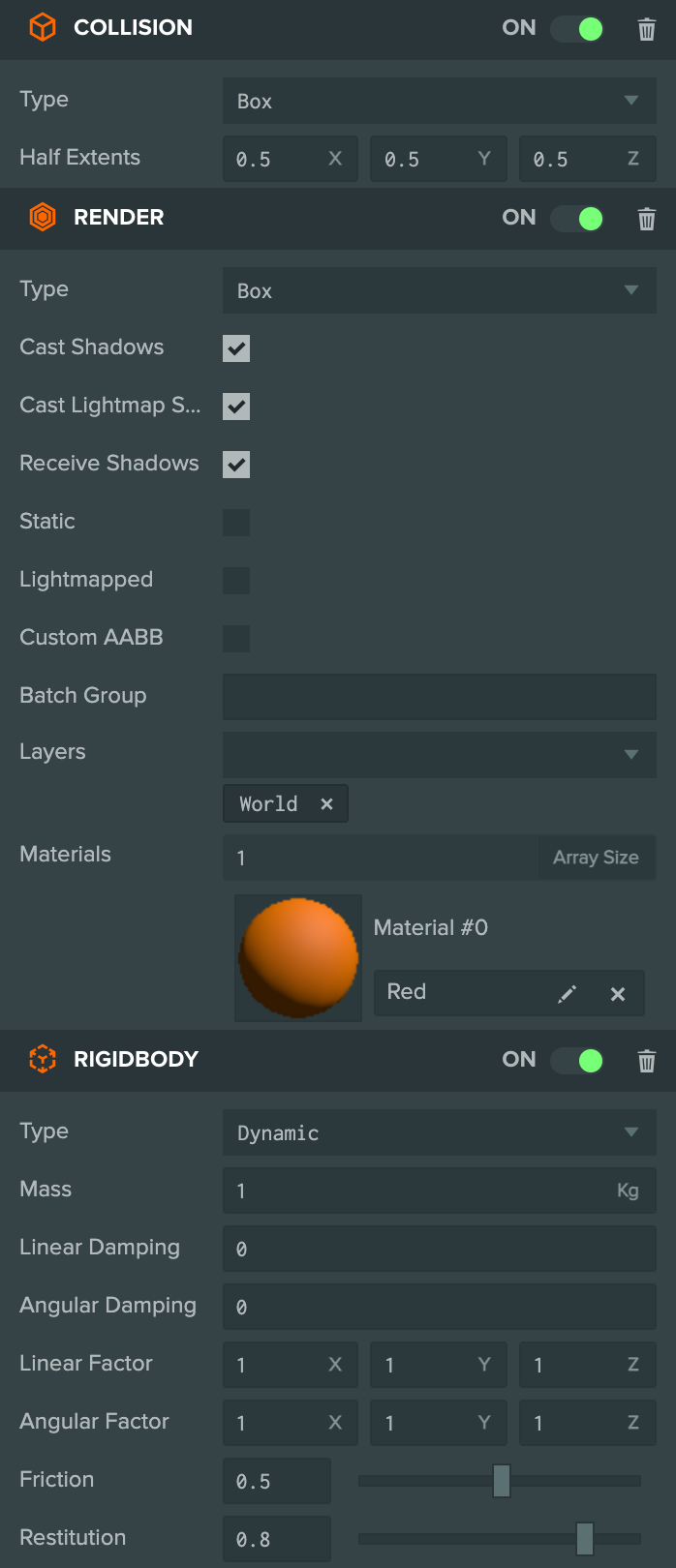Viewport: 676px width, 1568px height.
Task: Edit the Red material with pencil icon
Action: 567,994
